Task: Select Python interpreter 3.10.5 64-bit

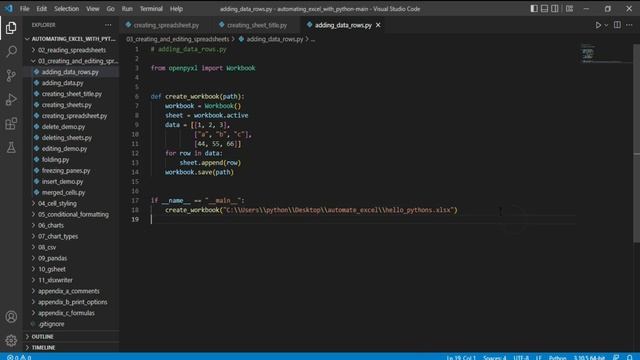Action: point(589,357)
